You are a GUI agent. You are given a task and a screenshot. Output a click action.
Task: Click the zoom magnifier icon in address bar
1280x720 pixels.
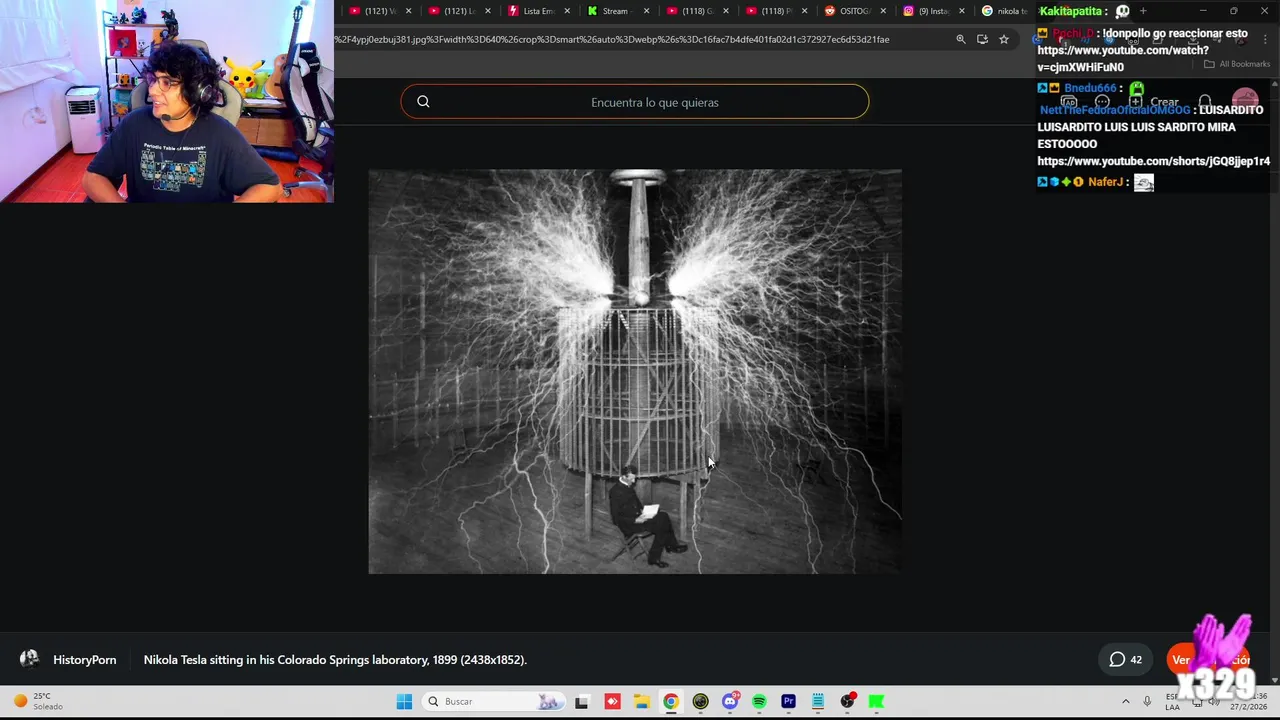pyautogui.click(x=960, y=39)
